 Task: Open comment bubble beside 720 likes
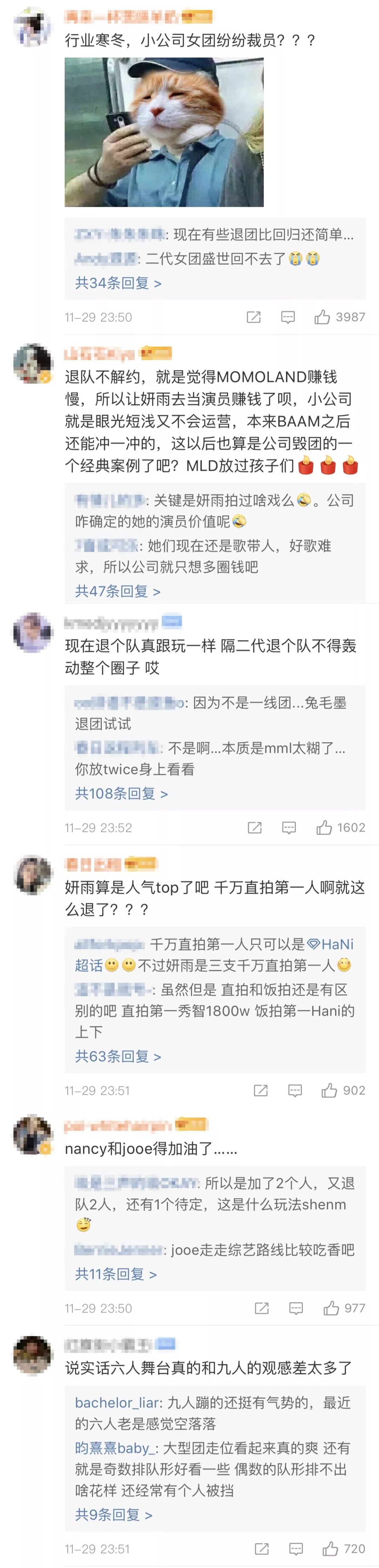click(x=296, y=1549)
